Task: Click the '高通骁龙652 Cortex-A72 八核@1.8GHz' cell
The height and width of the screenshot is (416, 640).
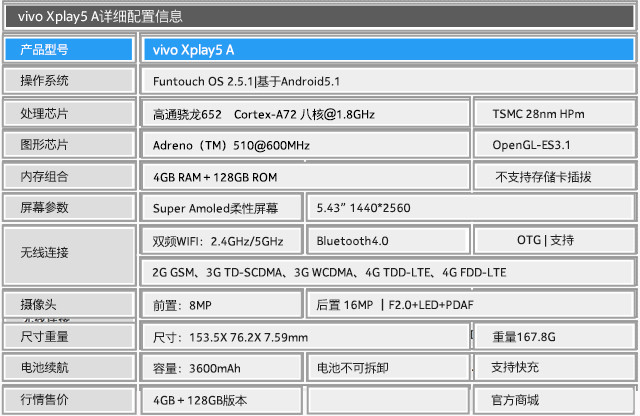Action: (x=305, y=114)
